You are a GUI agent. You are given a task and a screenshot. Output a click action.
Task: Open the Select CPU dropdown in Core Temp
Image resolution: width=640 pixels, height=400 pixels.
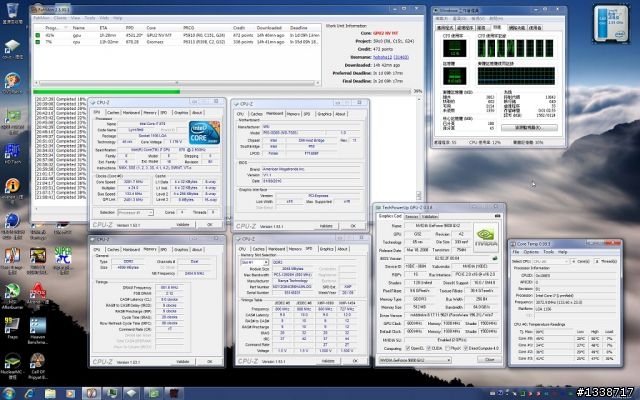551,261
